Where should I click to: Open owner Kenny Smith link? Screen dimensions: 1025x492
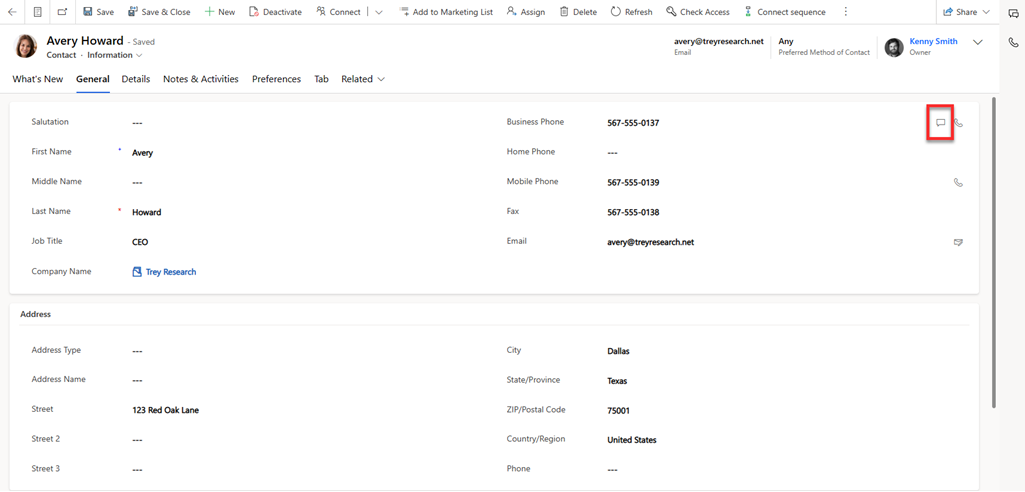click(933, 41)
